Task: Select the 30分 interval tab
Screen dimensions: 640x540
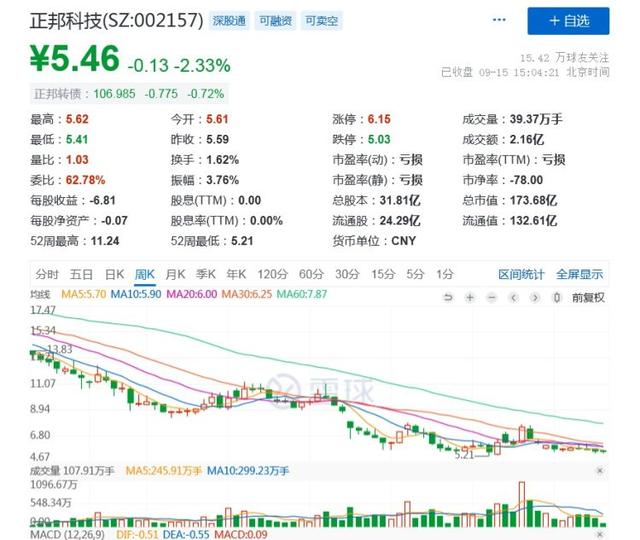Action: (347, 274)
